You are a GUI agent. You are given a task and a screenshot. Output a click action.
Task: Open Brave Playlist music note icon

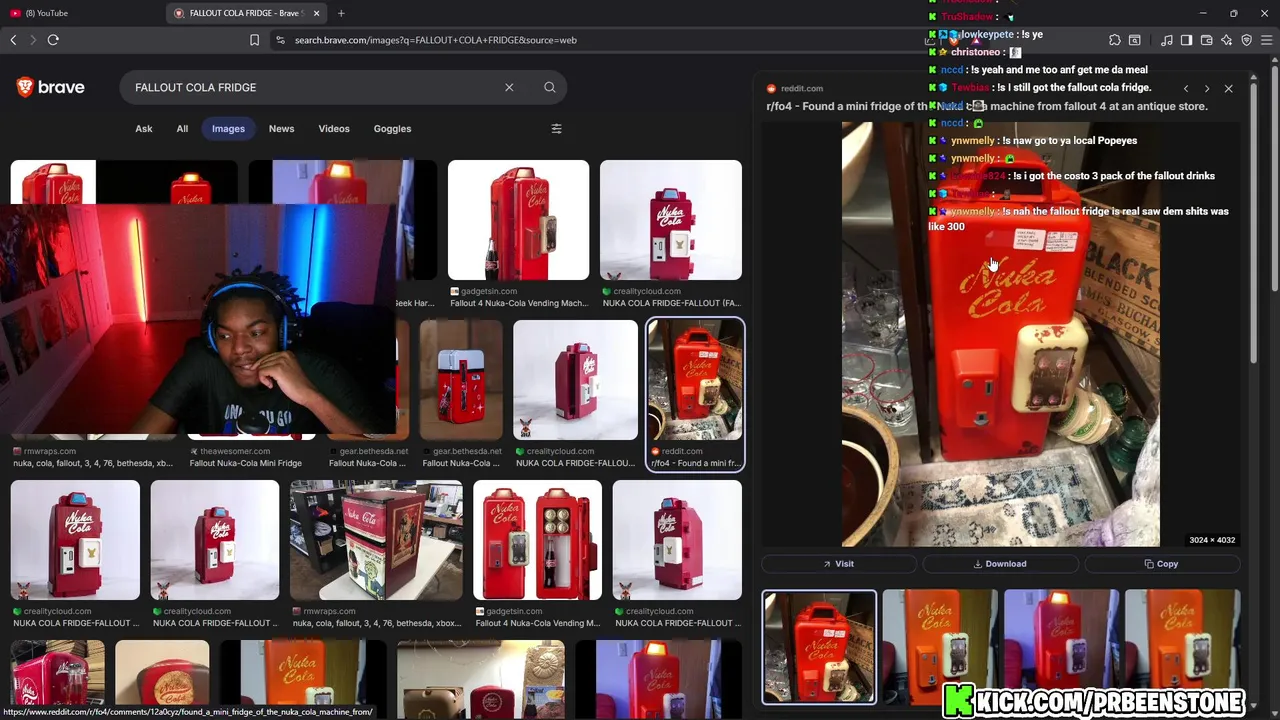click(1167, 40)
